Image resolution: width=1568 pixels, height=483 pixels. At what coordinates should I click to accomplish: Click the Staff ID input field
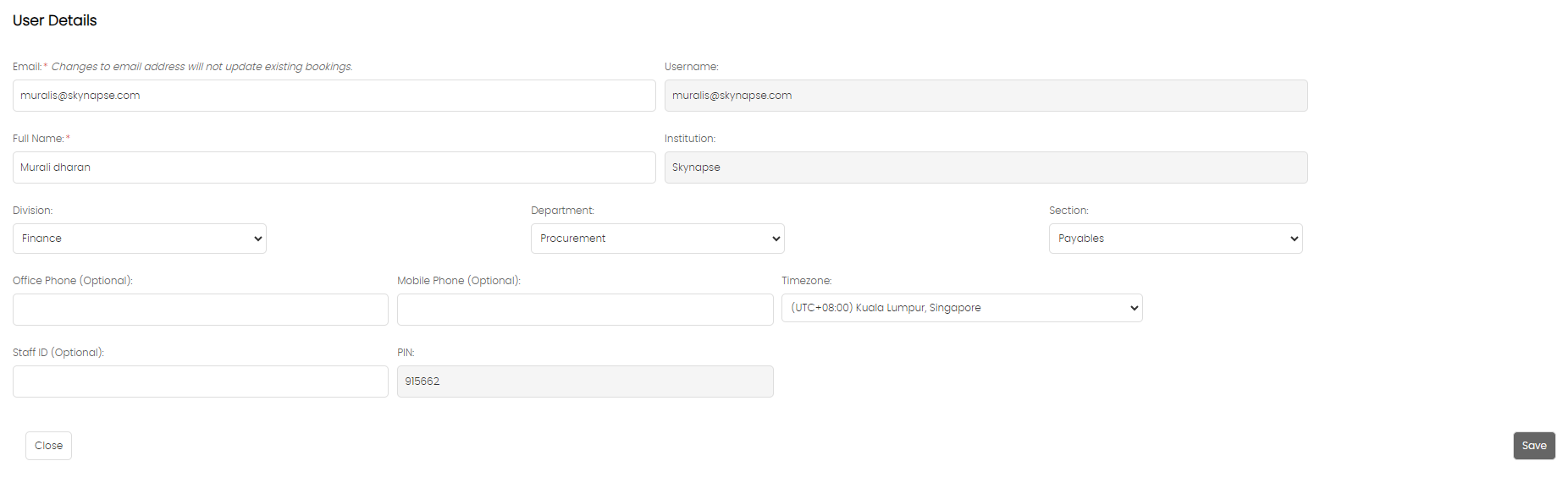coord(201,381)
